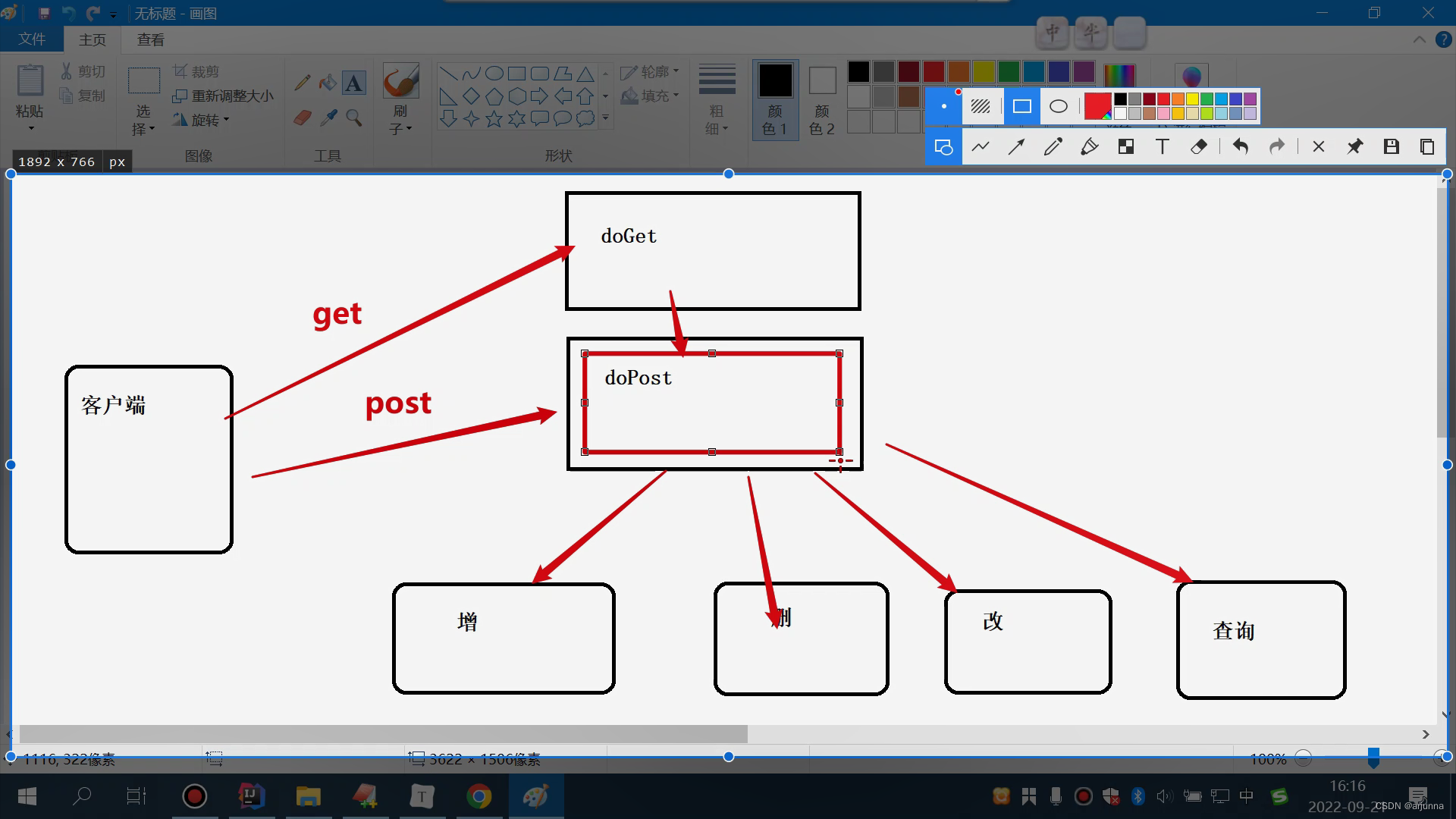Toggle the ellipse shape mode

click(x=1058, y=107)
